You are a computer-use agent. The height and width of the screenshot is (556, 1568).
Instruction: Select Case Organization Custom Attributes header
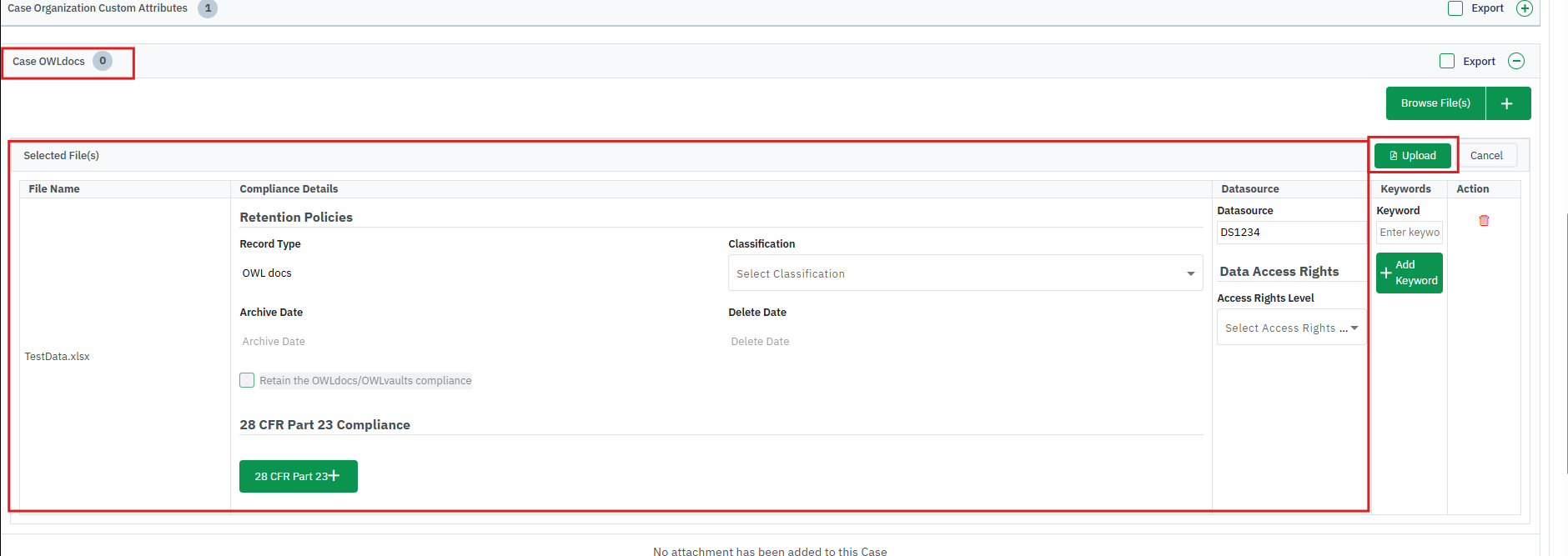[98, 8]
